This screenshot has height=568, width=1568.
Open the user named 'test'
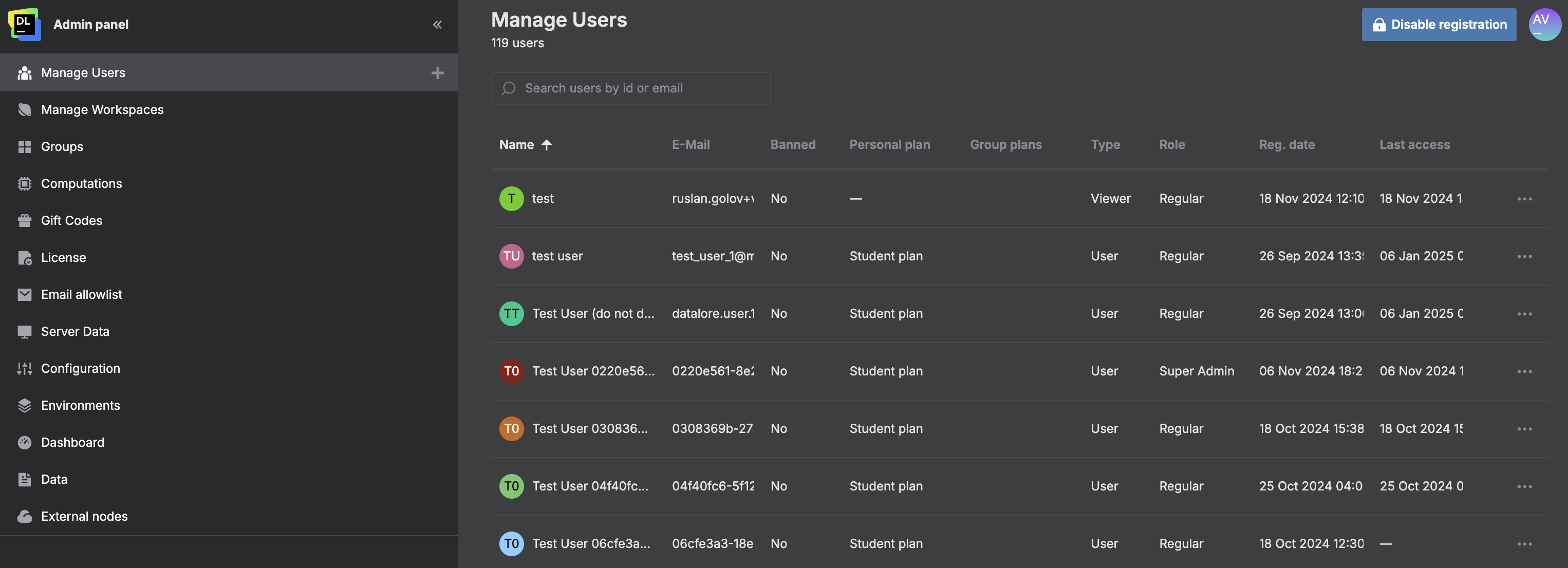coord(543,198)
